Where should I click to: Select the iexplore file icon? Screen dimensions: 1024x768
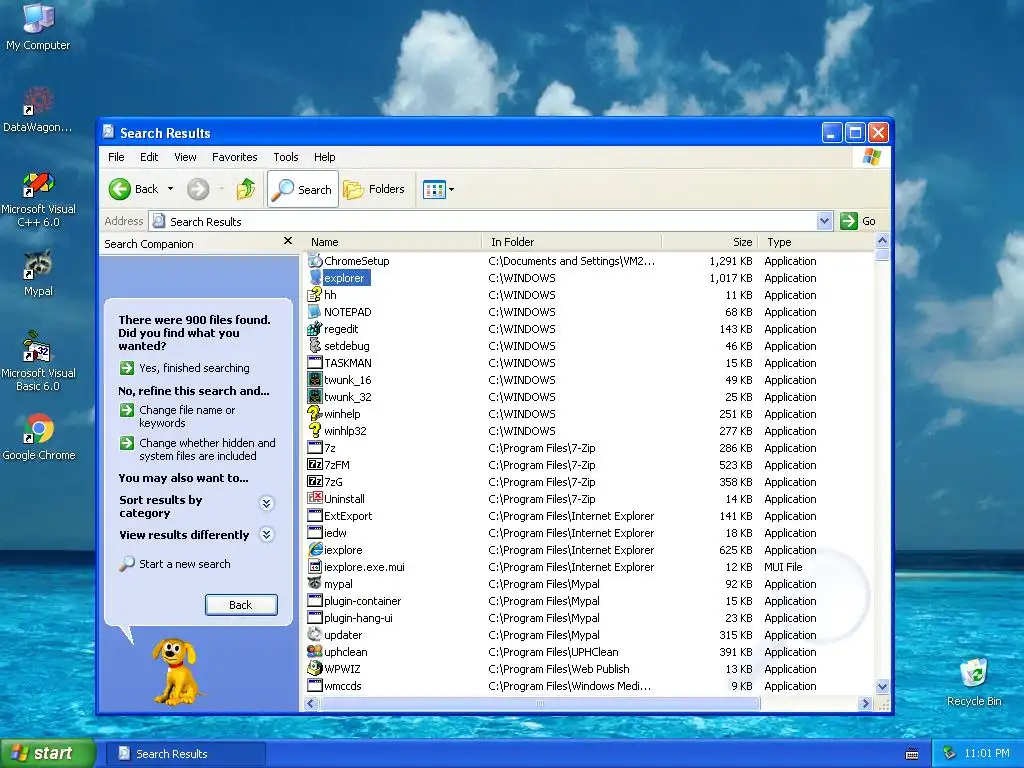(315, 549)
